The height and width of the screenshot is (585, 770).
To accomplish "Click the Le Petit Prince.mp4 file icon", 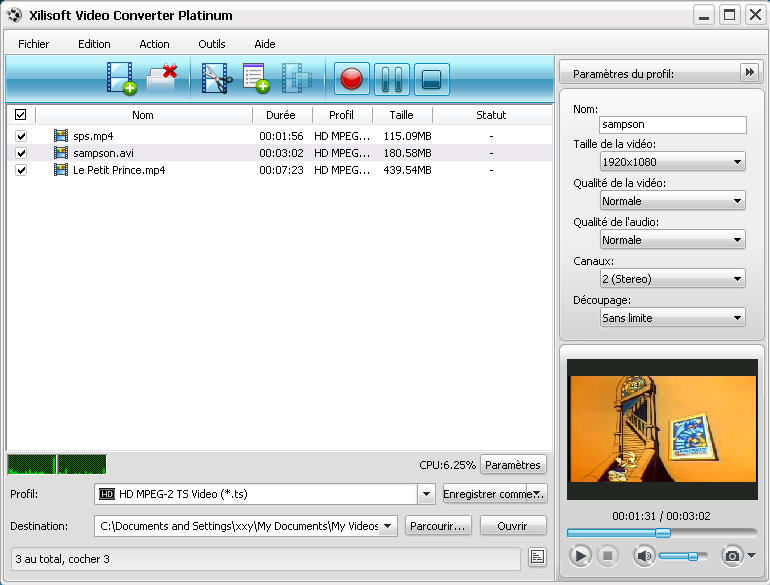I will tap(61, 170).
